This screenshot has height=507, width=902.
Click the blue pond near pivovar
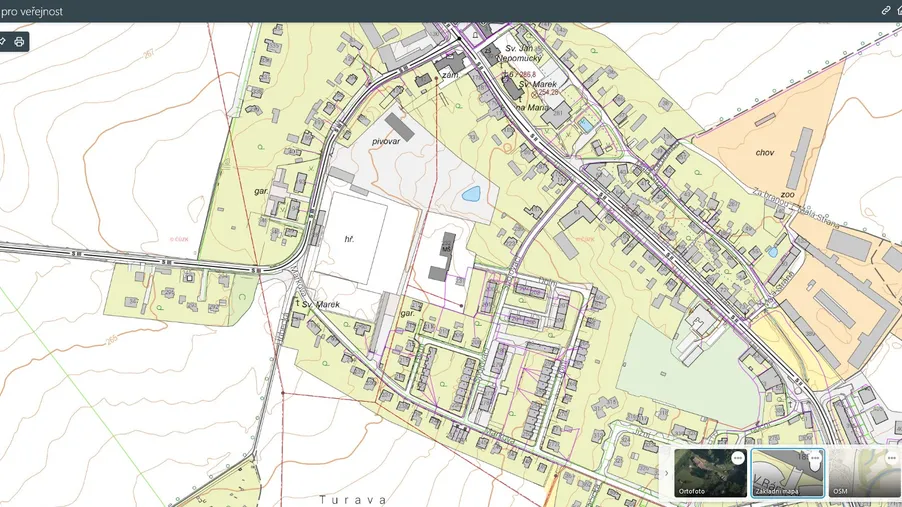pyautogui.click(x=469, y=193)
